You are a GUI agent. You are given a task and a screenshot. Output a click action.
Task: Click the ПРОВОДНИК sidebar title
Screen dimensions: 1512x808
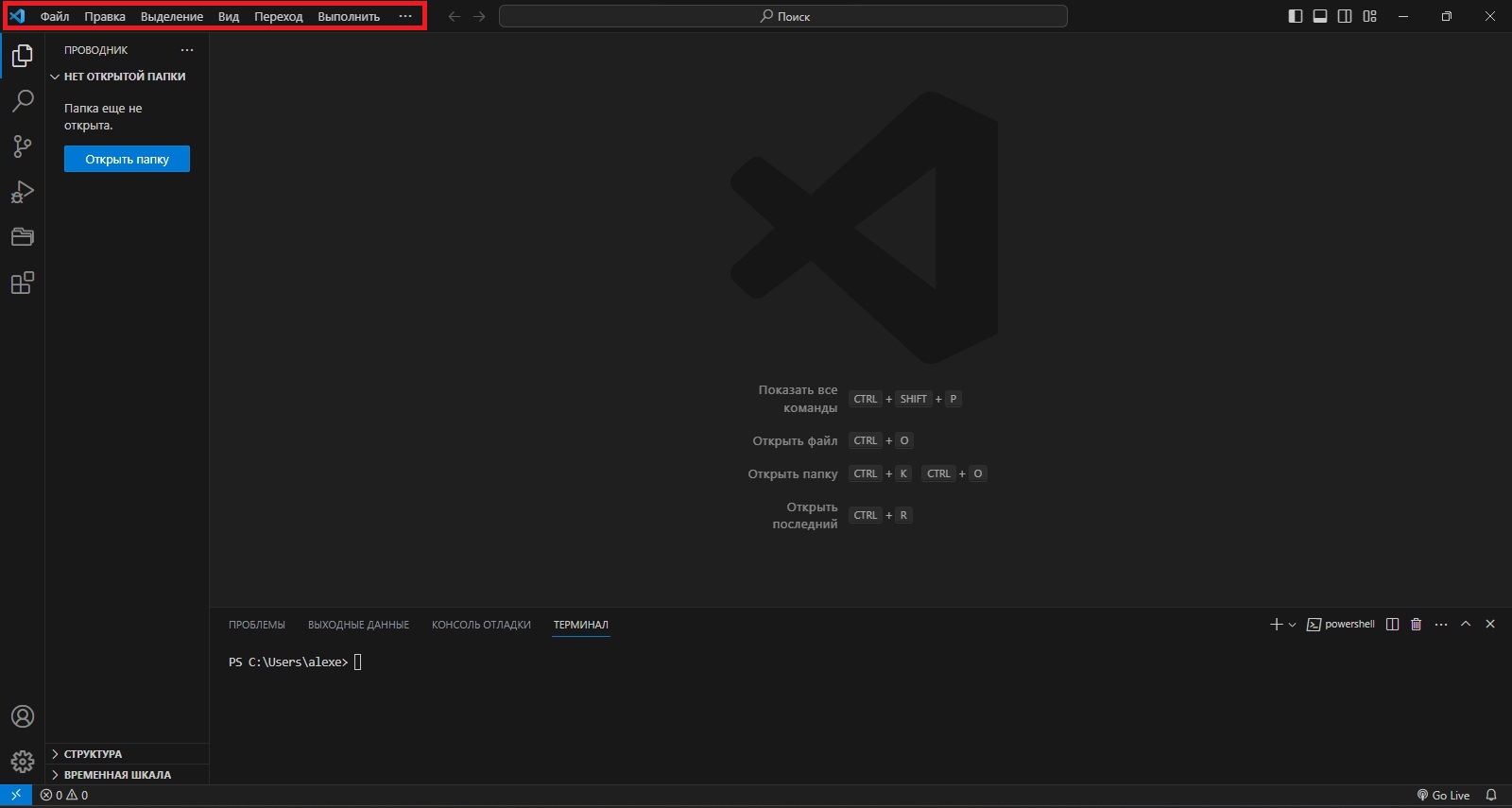click(x=95, y=50)
